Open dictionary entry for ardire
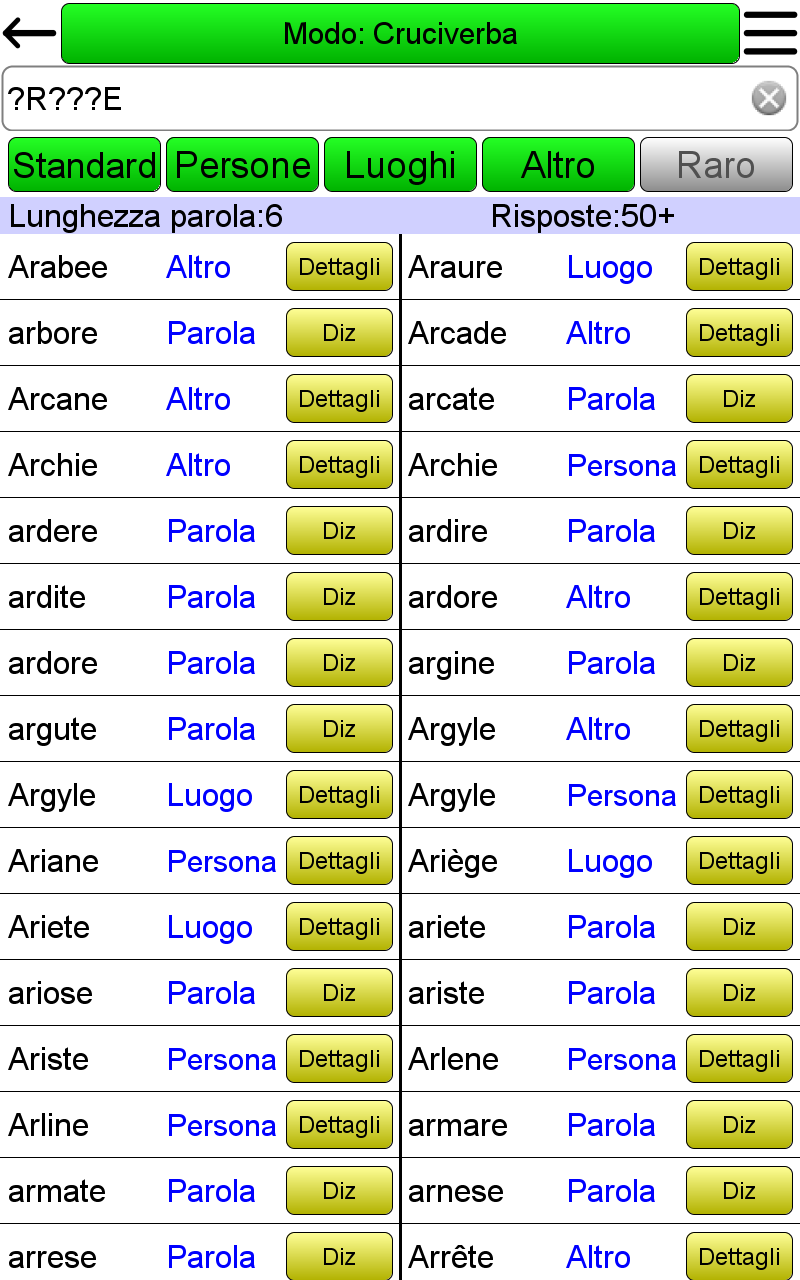800x1280 pixels. point(739,531)
